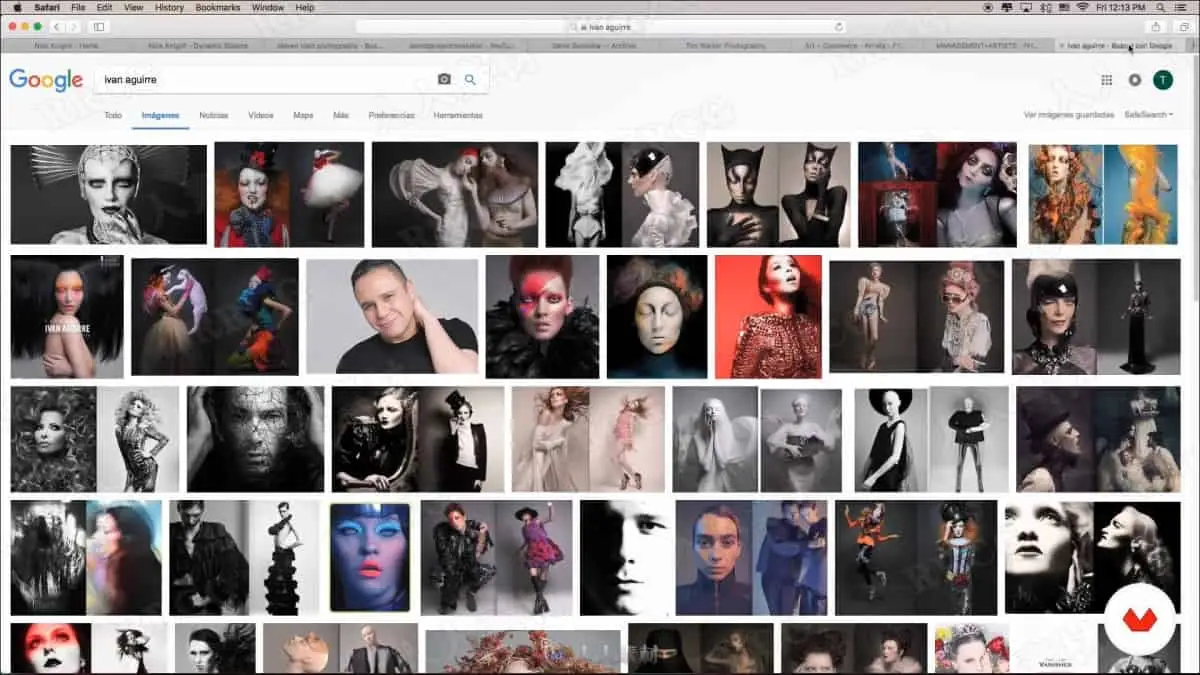Screen dimensions: 1200x675
Task: Open the Safari menu
Action: point(46,7)
